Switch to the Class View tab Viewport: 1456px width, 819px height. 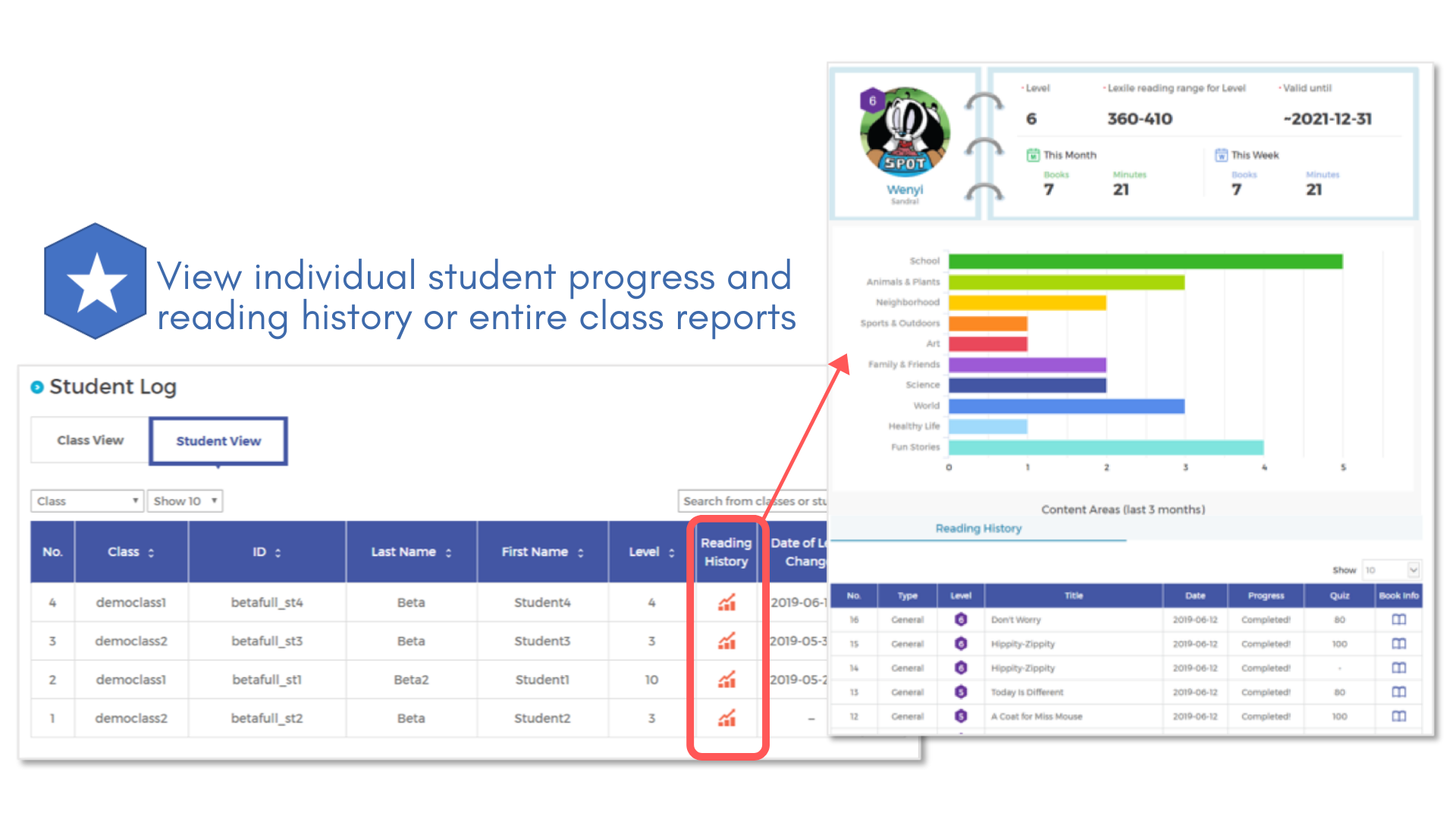90,441
